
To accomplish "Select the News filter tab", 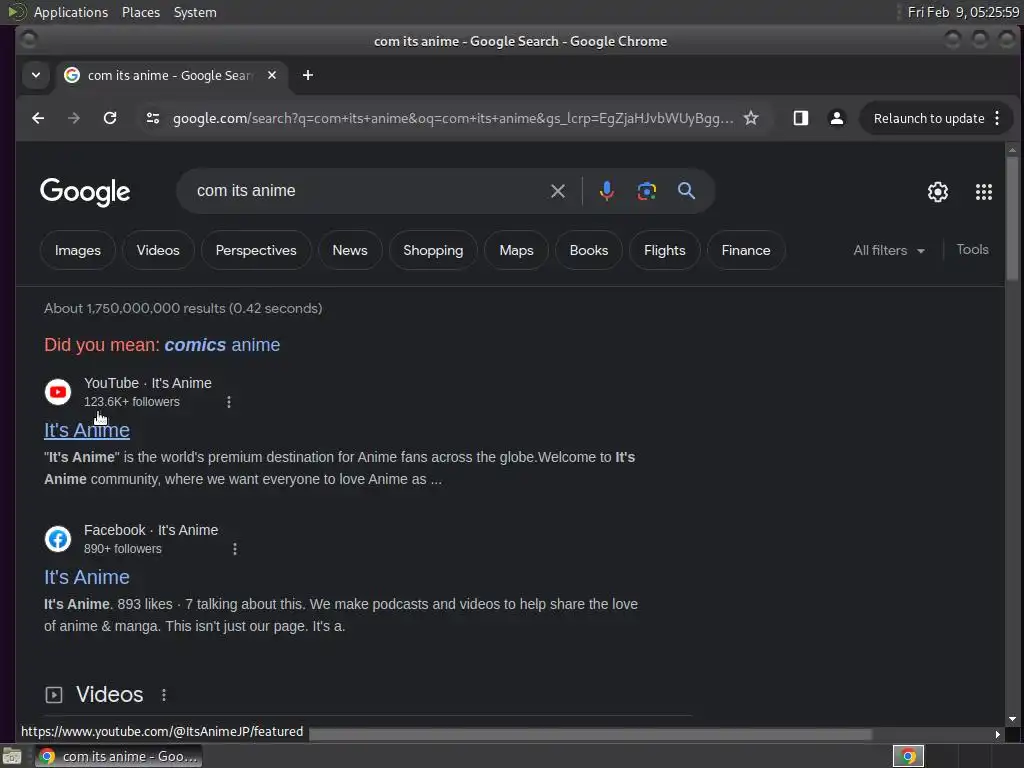I will click(350, 250).
